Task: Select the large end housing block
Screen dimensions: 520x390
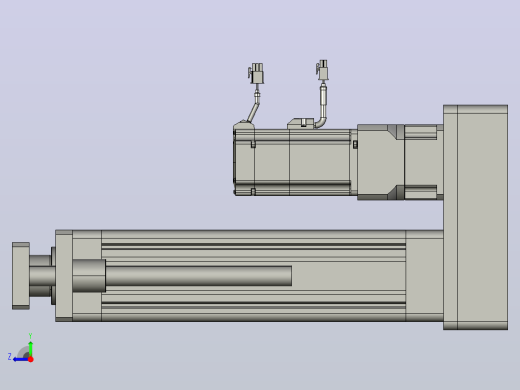Action: click(475, 217)
